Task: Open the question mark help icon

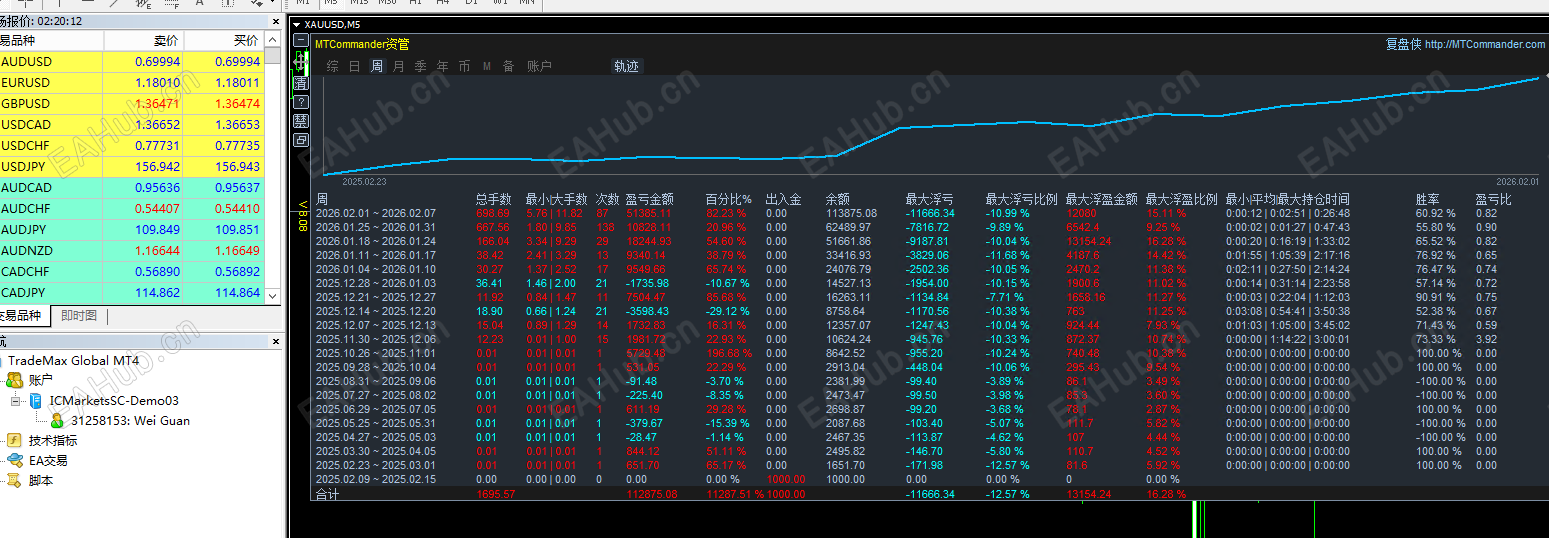Action: pos(301,102)
